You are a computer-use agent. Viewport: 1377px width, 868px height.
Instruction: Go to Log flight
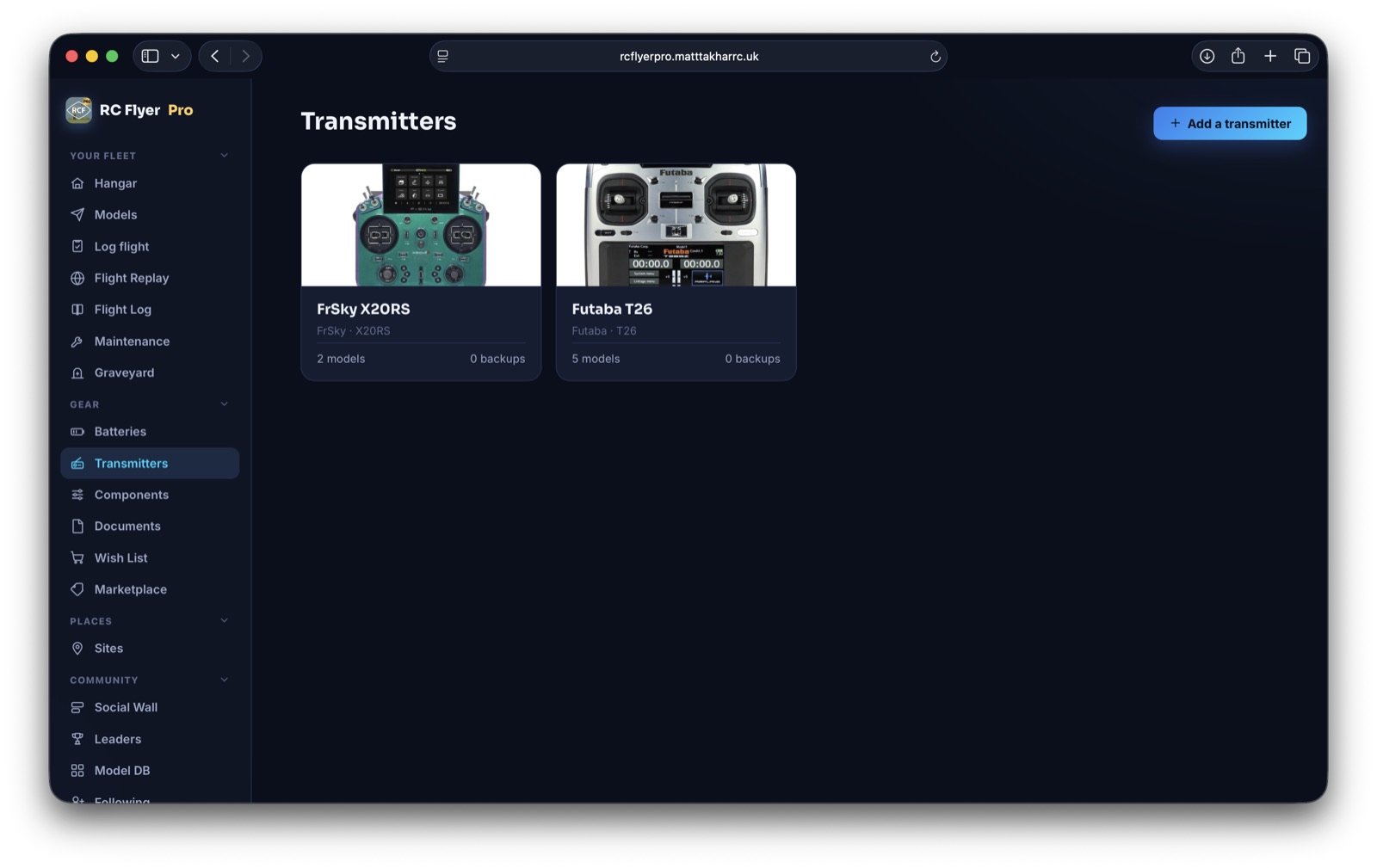(x=150, y=246)
